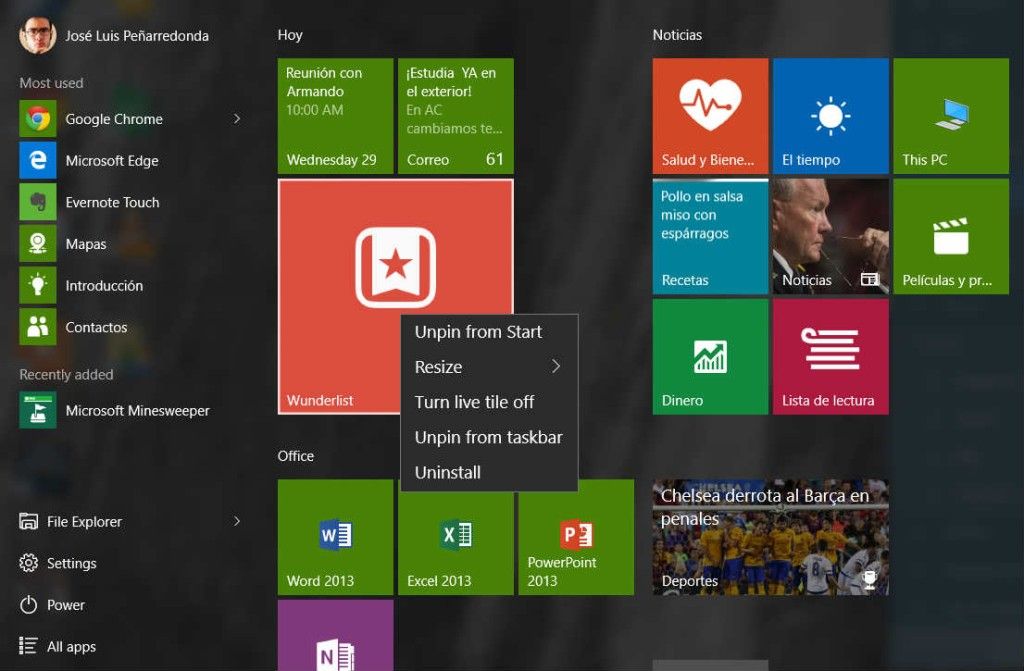Click the All apps label
This screenshot has height=671, width=1024.
click(72, 647)
